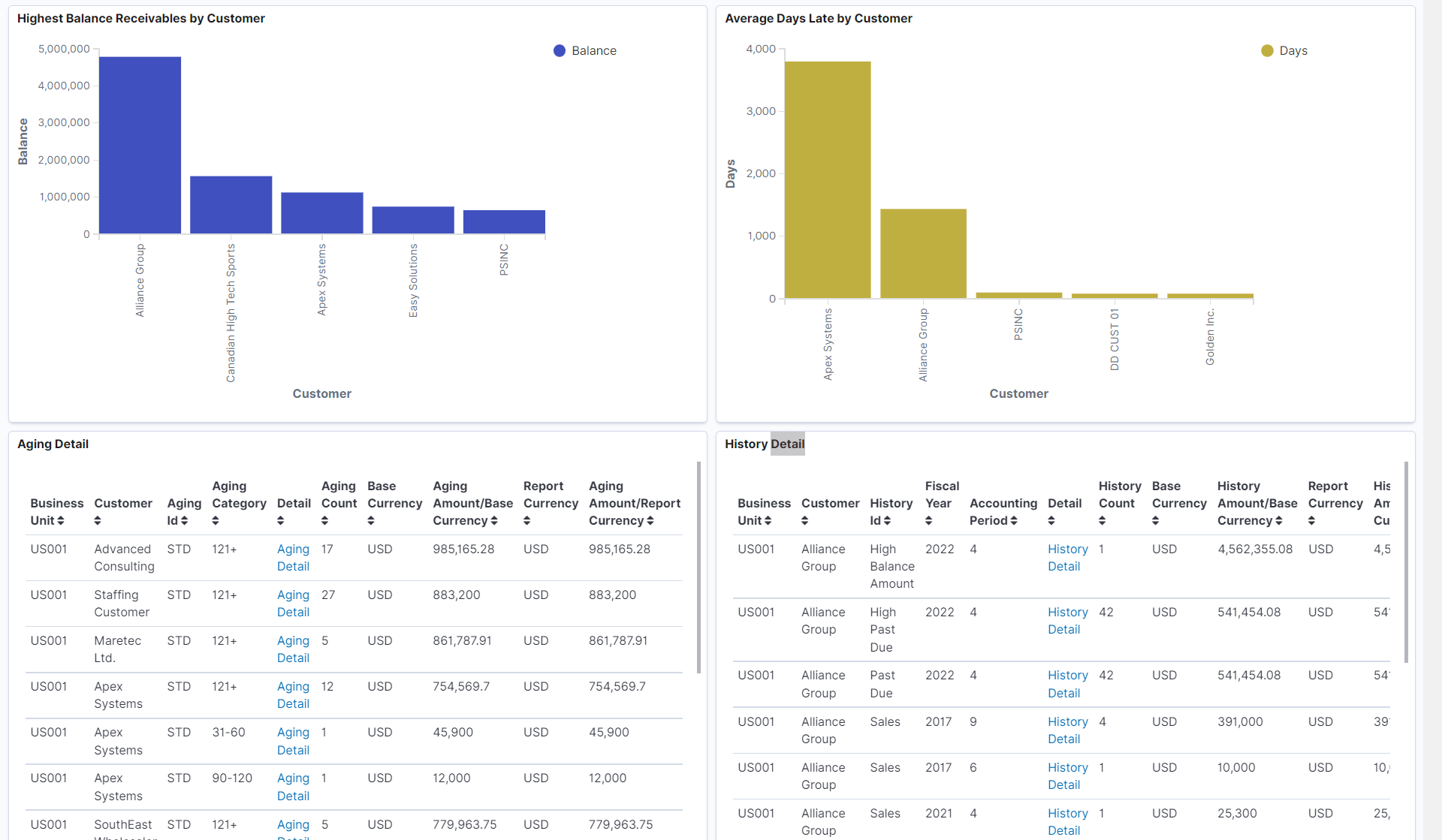1442x840 pixels.
Task: Open History Detail for 2021 Sales record
Action: point(1067,821)
